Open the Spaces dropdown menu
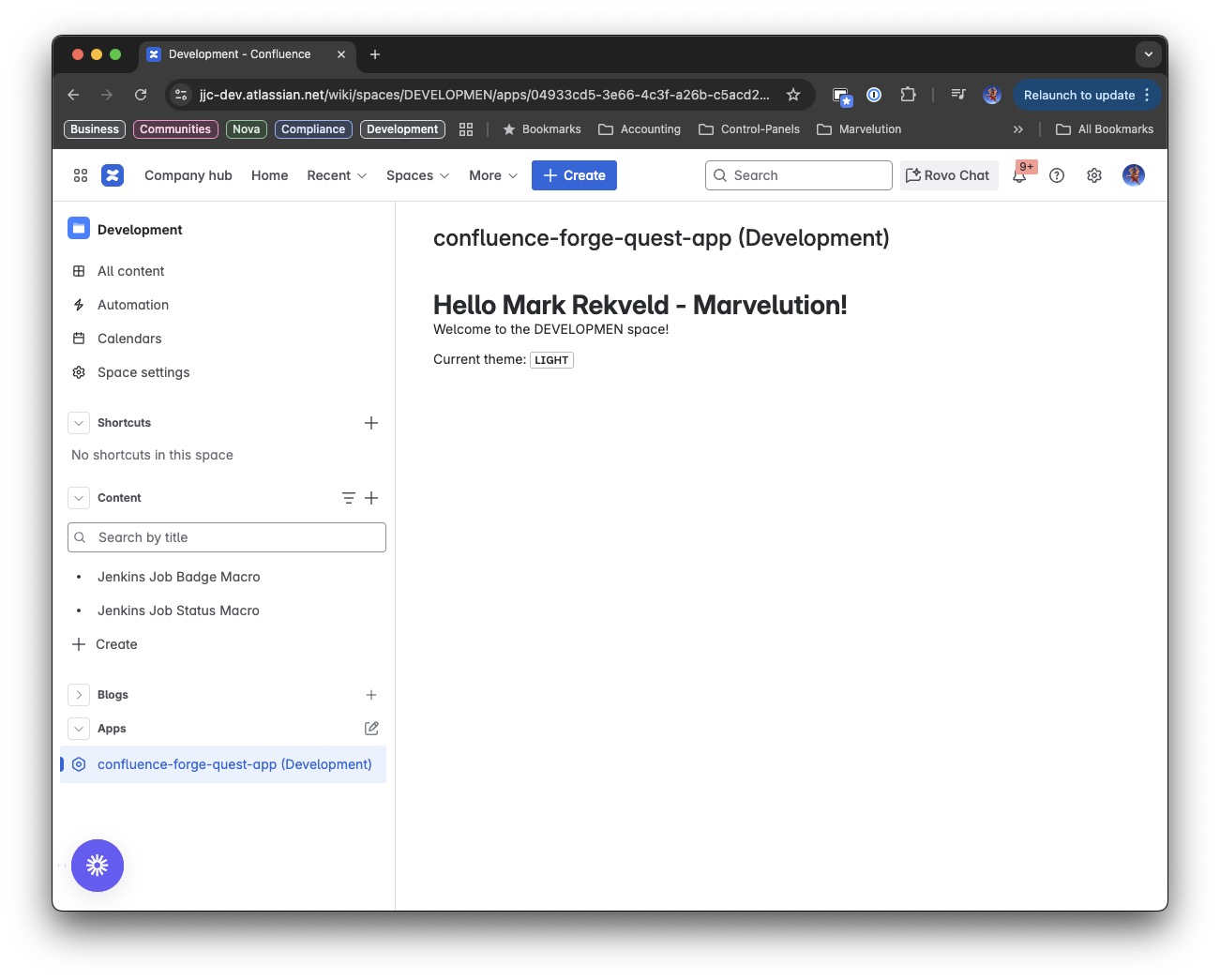This screenshot has height=980, width=1220. (417, 175)
